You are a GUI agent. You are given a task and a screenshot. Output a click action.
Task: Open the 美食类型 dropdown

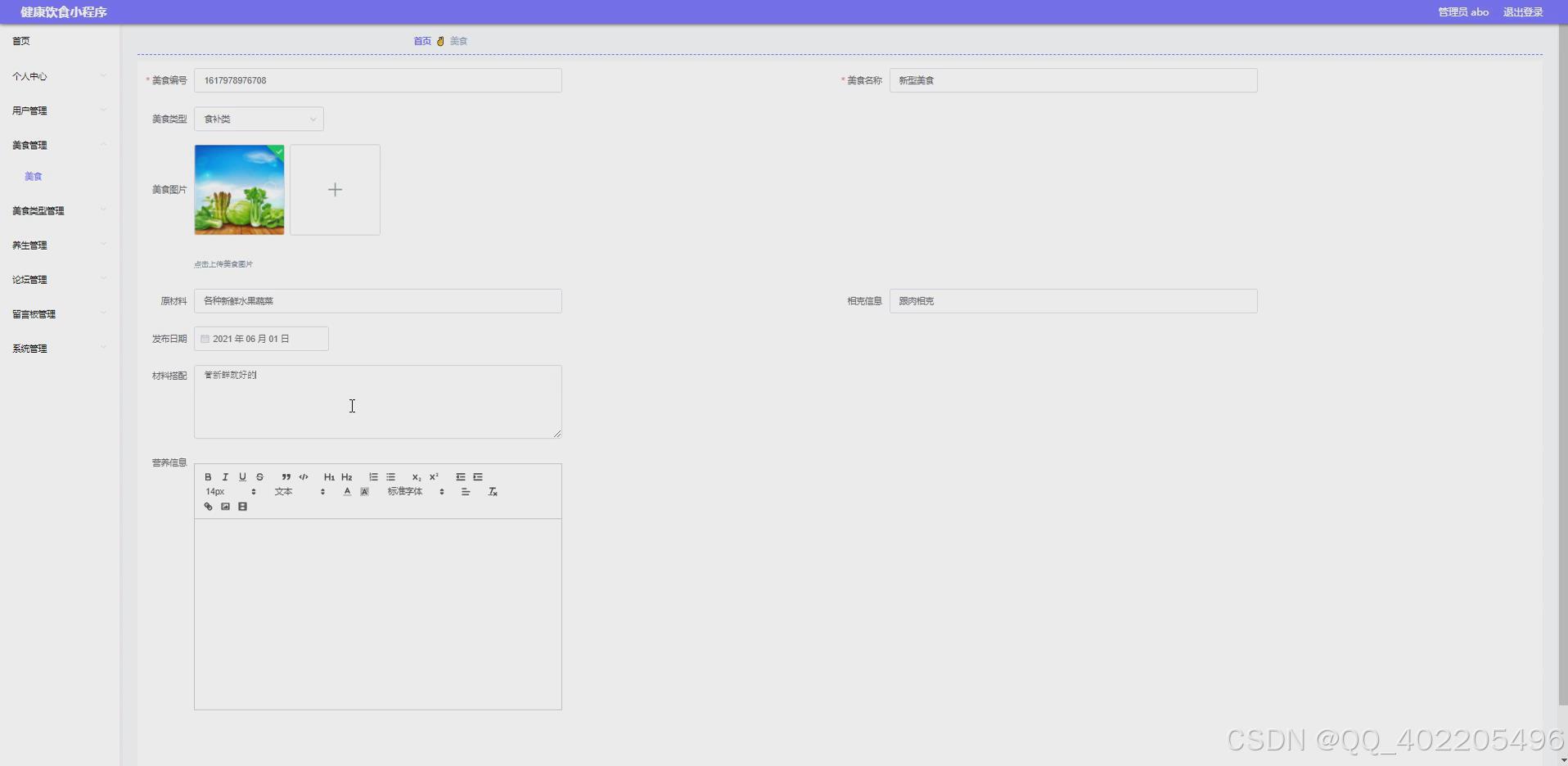[258, 119]
